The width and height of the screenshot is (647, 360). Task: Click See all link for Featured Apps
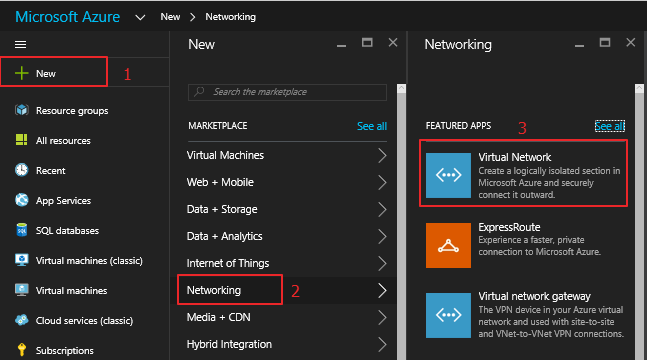click(x=609, y=126)
